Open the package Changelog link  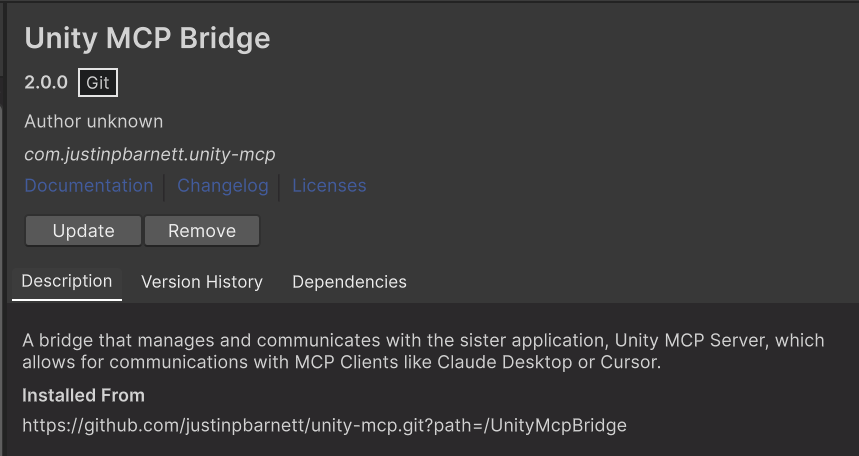point(223,186)
